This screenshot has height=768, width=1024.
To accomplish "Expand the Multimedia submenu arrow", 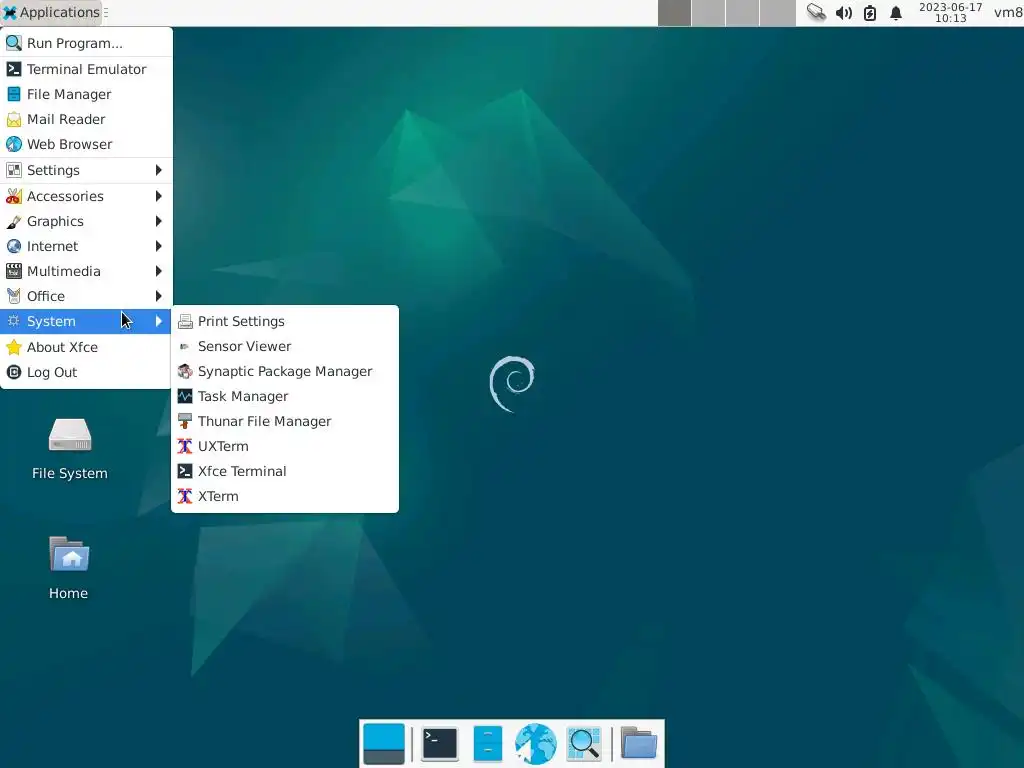I will (x=159, y=271).
